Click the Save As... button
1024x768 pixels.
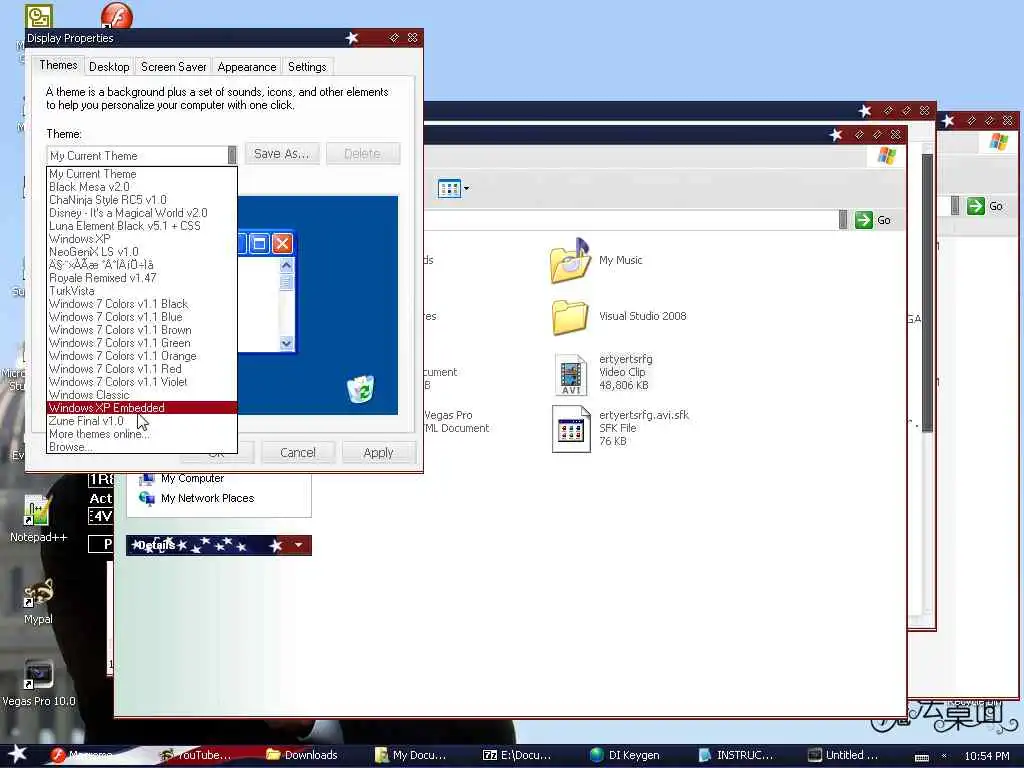(281, 153)
